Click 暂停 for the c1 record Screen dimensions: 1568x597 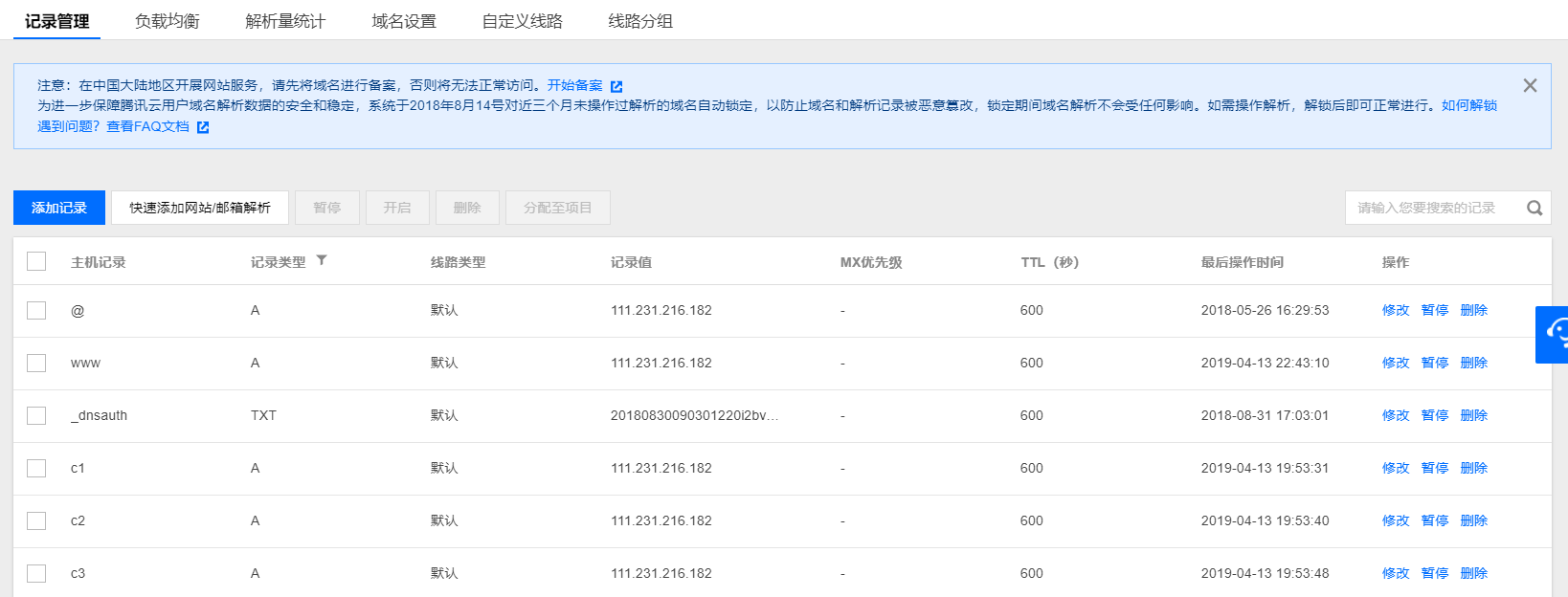(x=1435, y=468)
